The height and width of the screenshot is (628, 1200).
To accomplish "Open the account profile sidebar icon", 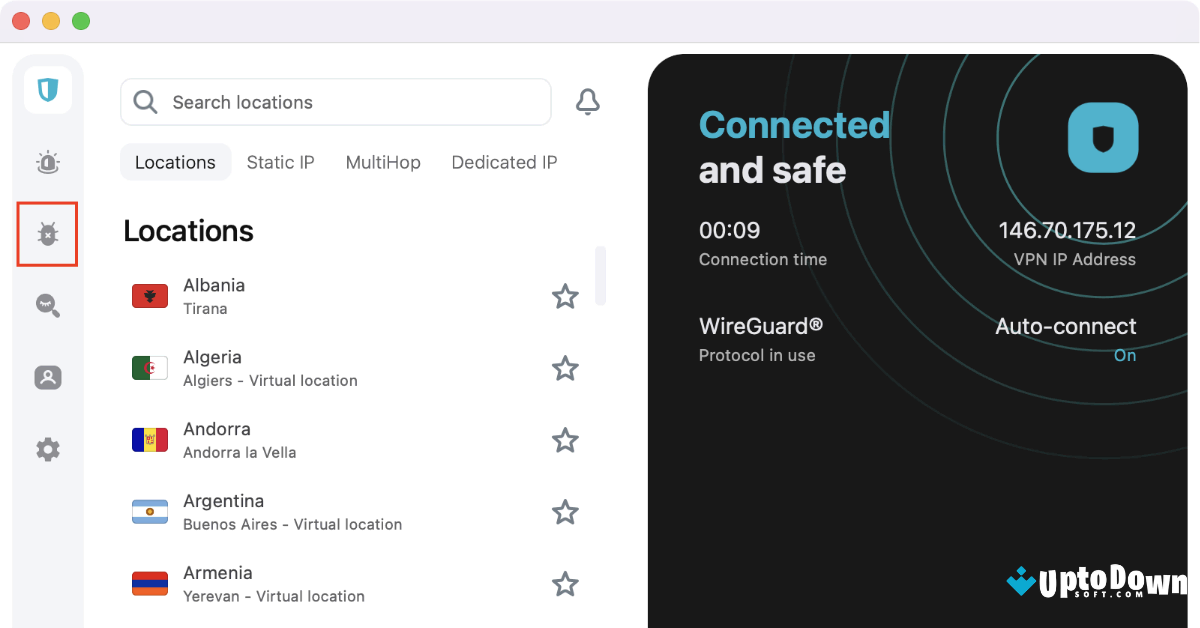I will pyautogui.click(x=48, y=378).
